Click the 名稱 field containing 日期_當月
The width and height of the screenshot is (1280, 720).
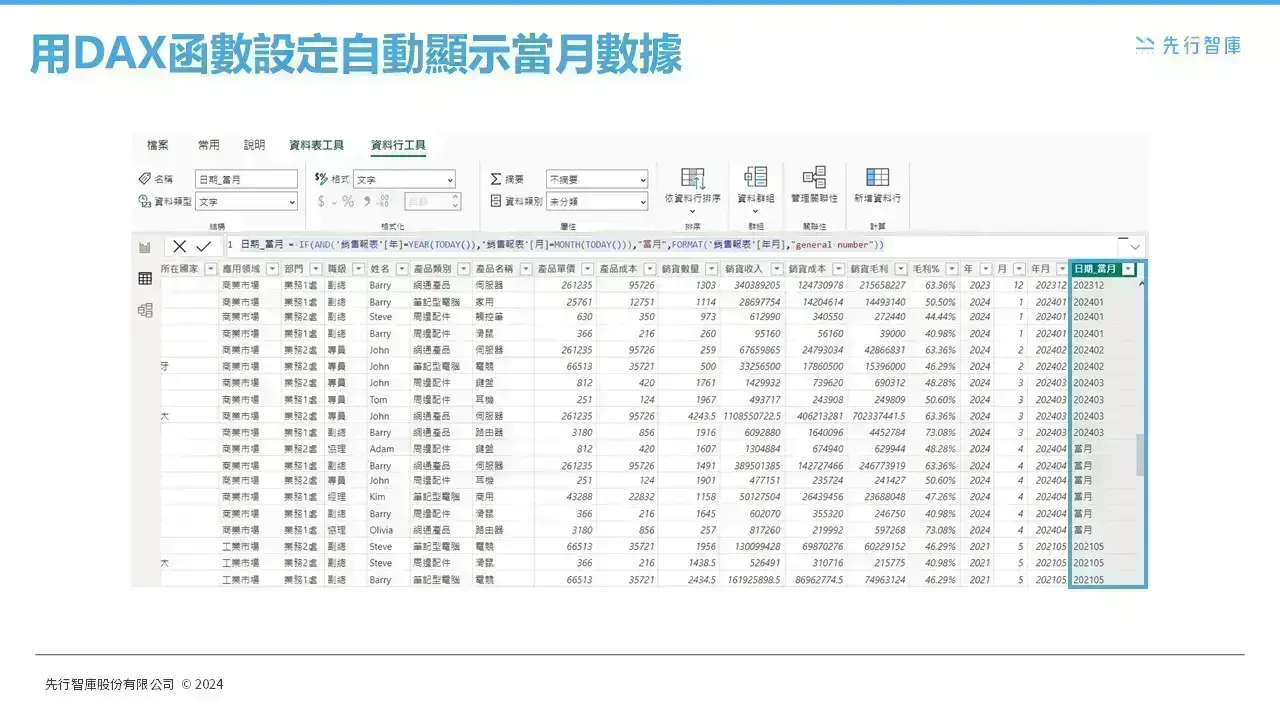[x=246, y=180]
